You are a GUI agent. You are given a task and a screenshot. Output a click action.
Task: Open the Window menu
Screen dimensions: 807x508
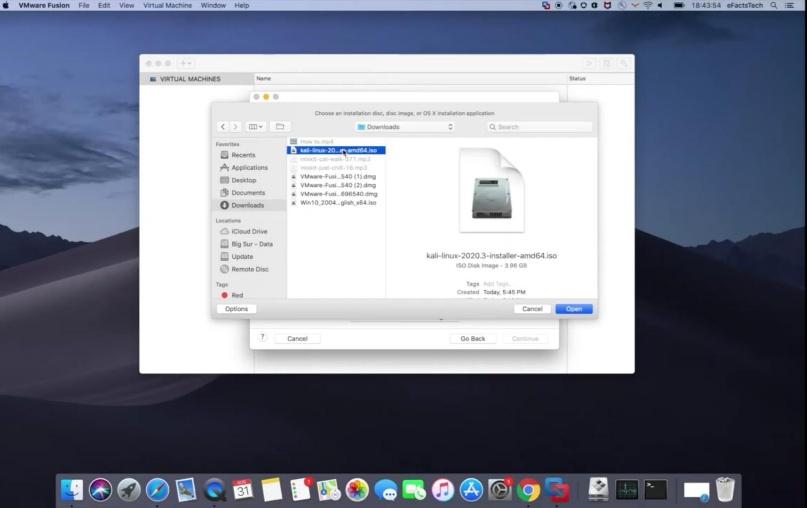(213, 5)
